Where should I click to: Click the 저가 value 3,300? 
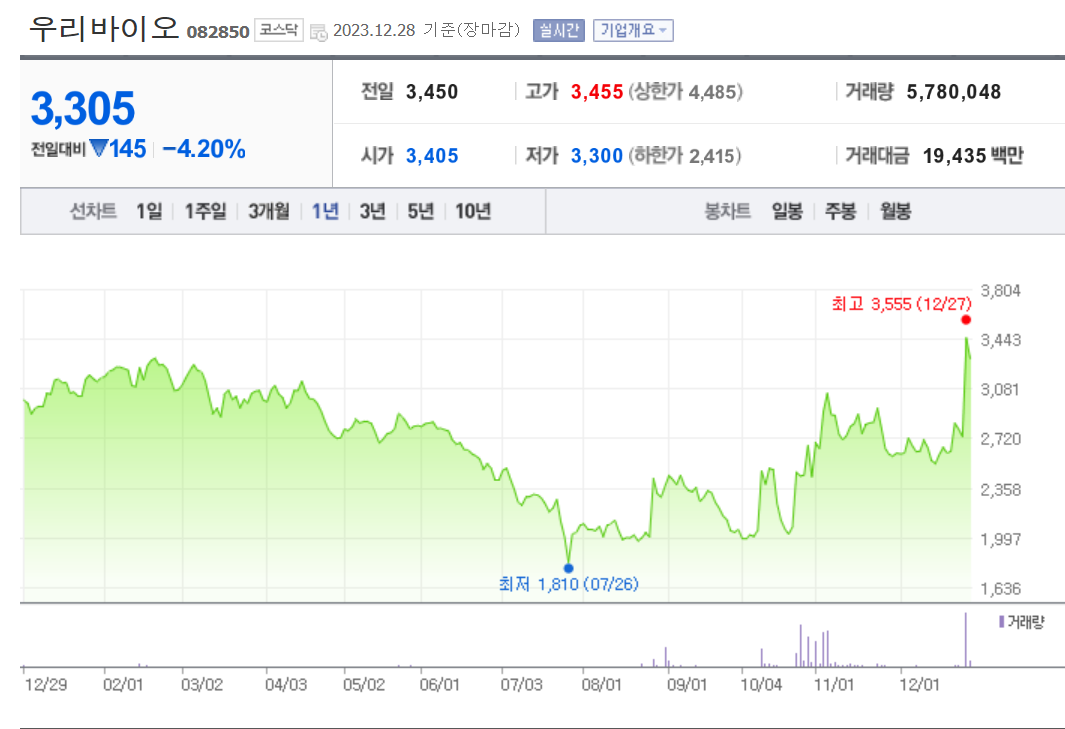(596, 156)
